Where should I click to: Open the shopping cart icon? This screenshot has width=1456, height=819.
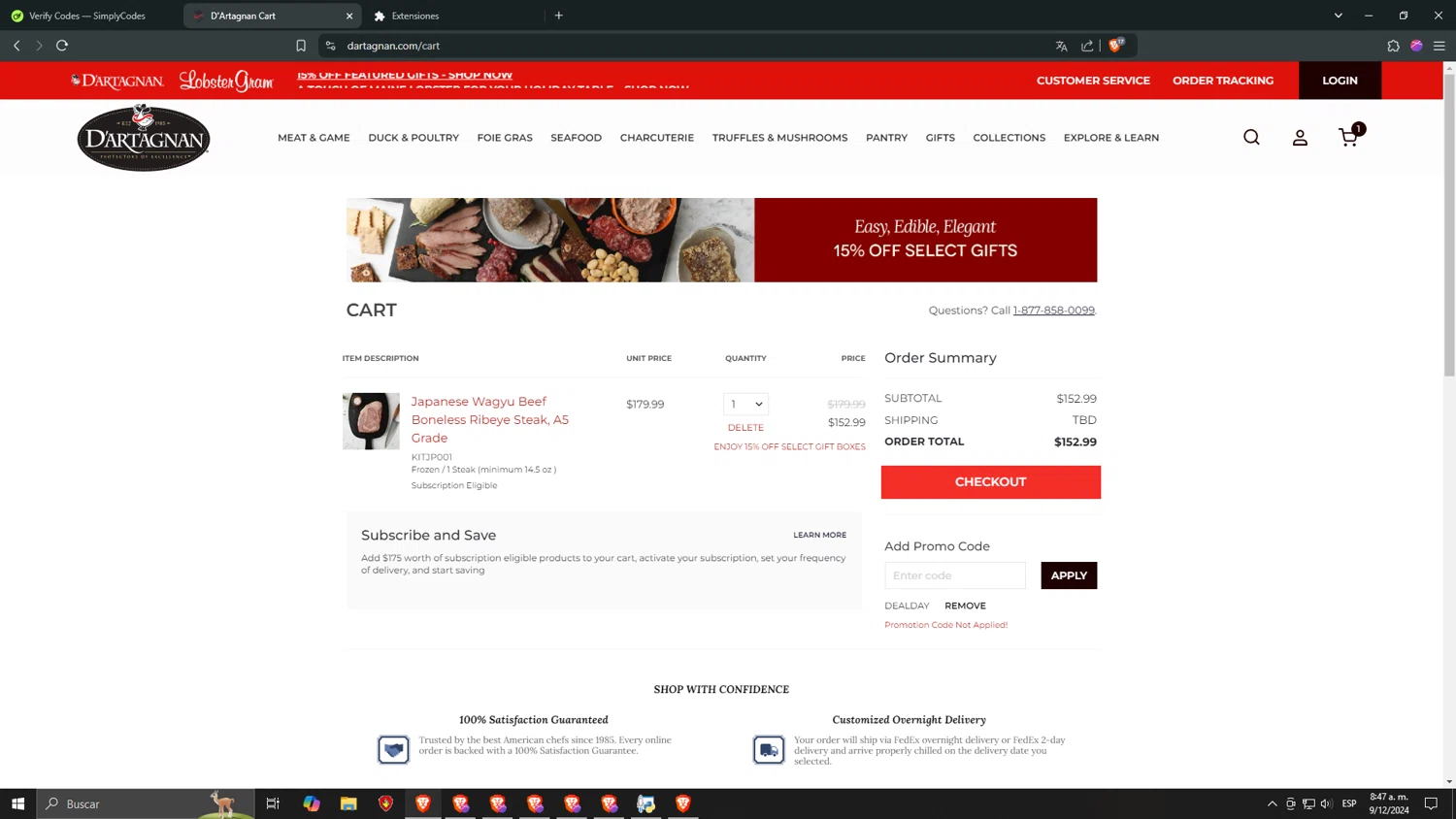point(1349,137)
